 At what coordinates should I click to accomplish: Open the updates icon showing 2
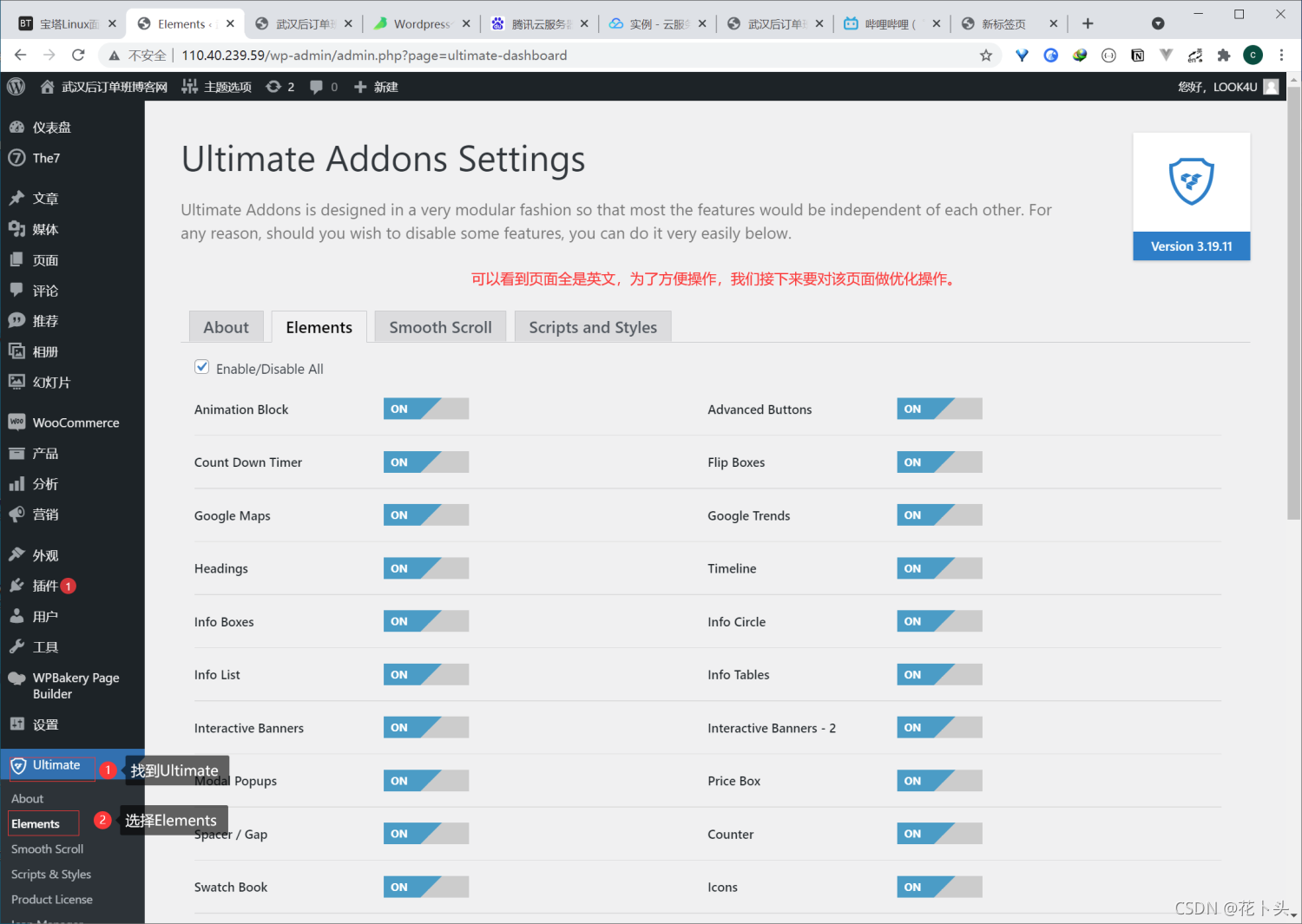[x=280, y=87]
